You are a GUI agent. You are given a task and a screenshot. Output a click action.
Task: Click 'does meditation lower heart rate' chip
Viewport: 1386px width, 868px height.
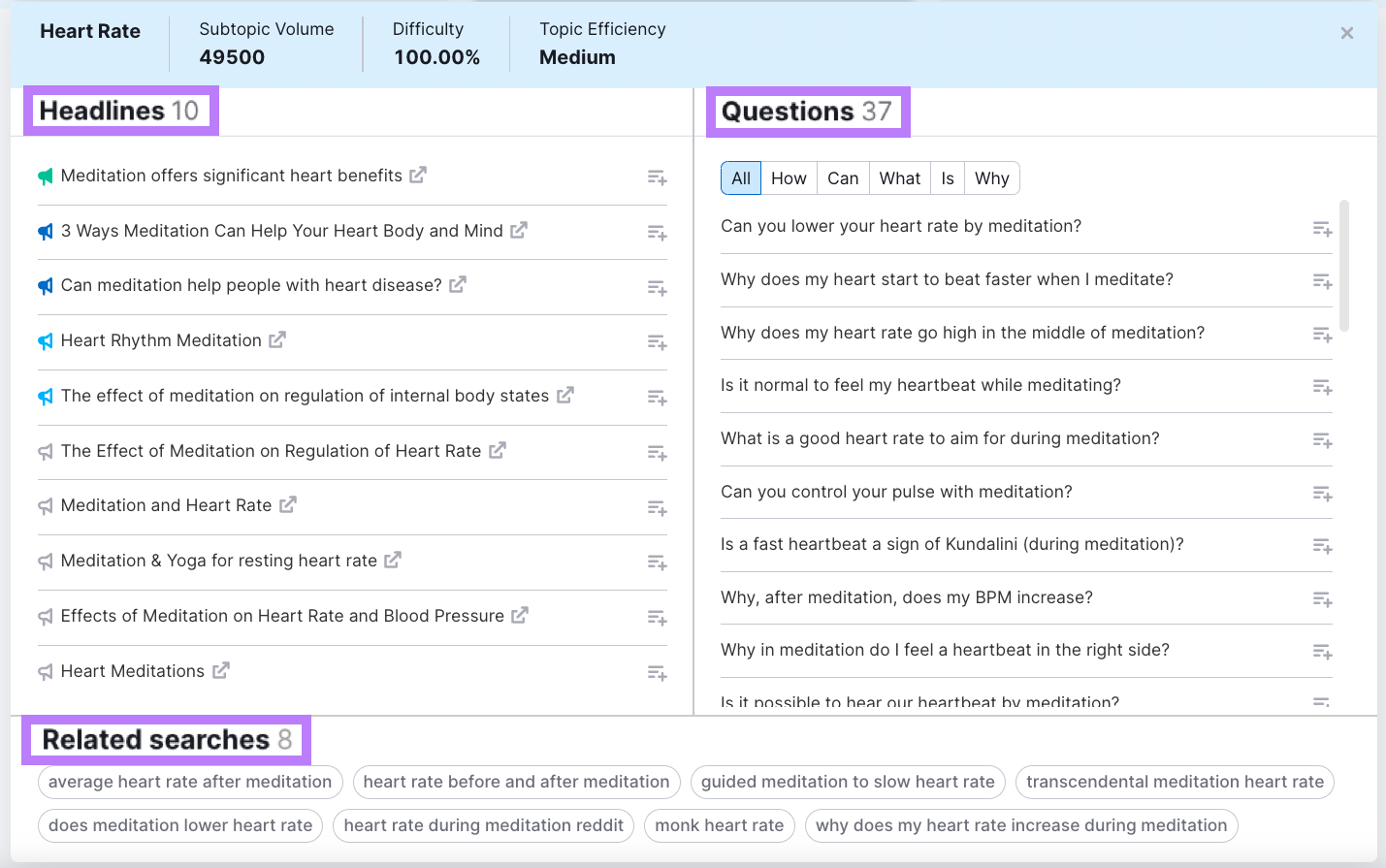[x=180, y=825]
